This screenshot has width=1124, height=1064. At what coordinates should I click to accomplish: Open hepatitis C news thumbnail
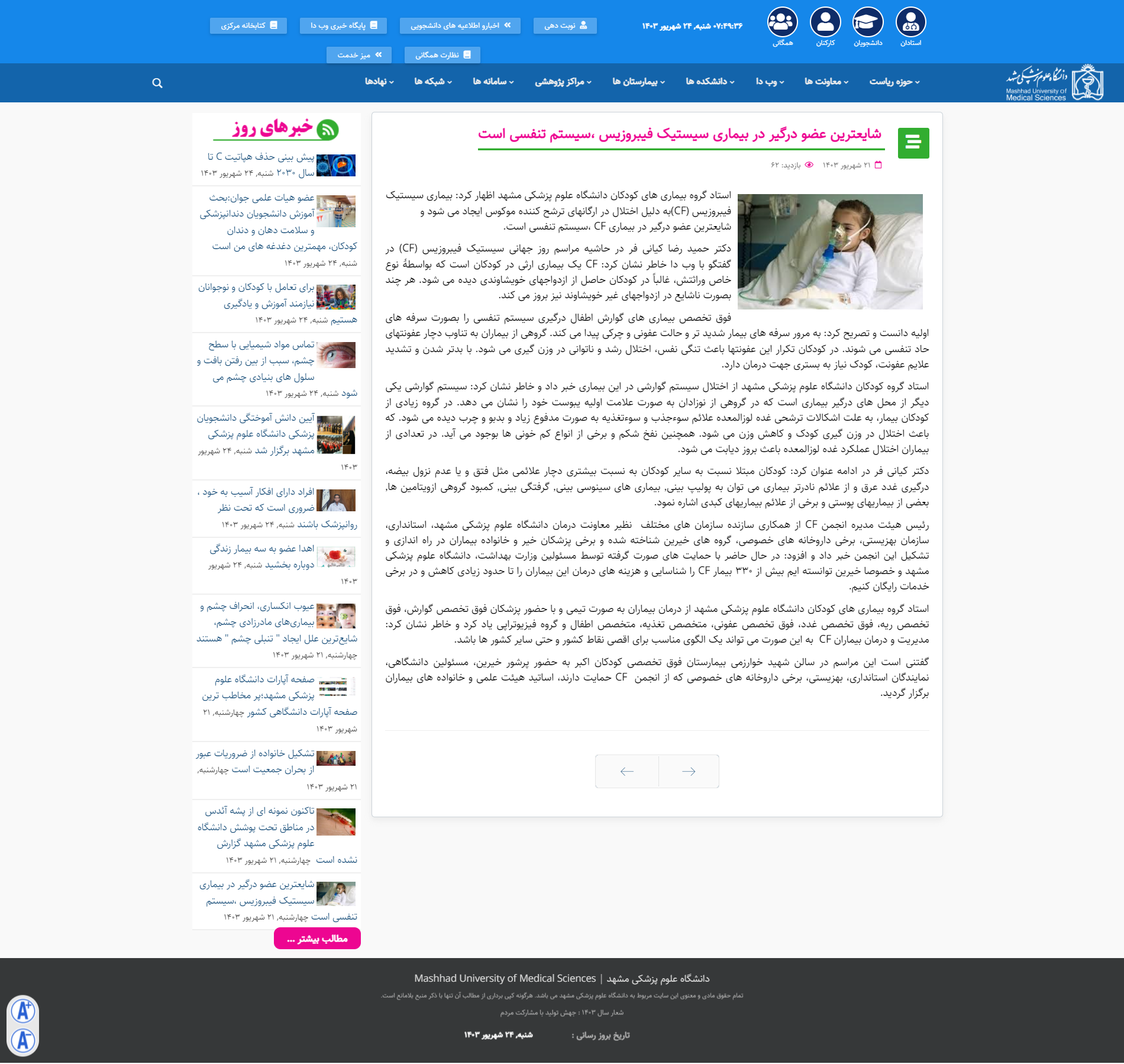click(x=336, y=165)
